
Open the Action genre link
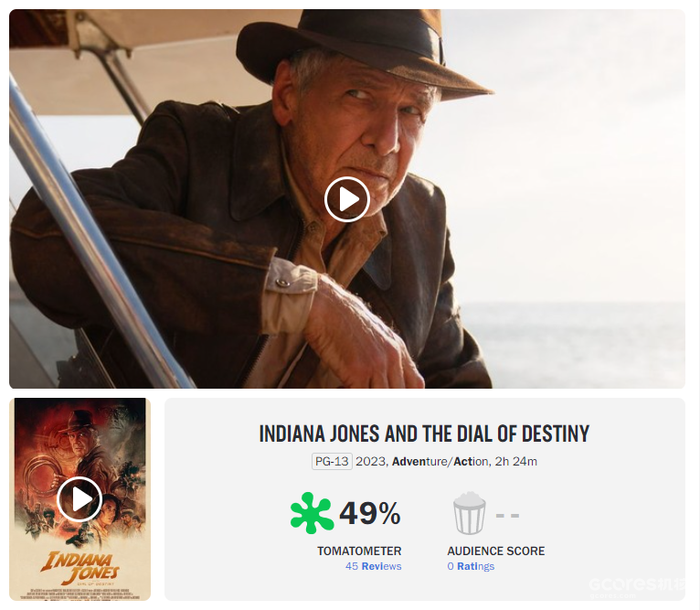[x=471, y=461]
